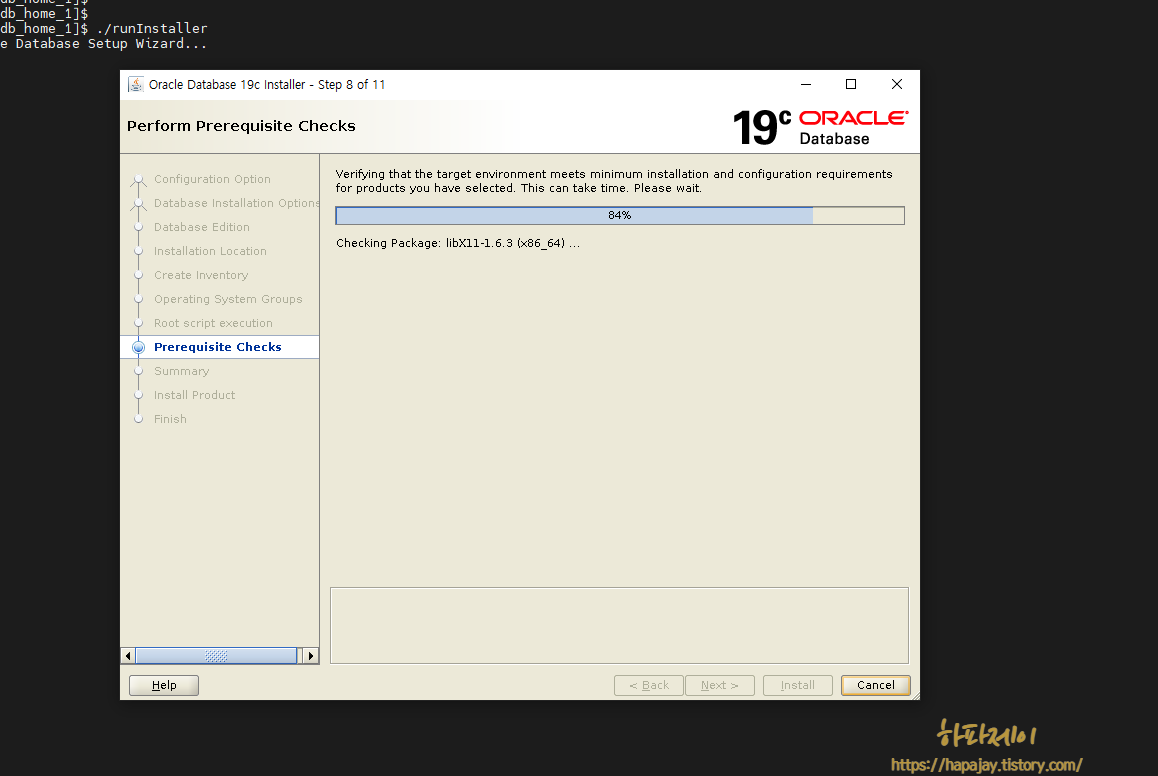This screenshot has height=776, width=1158.
Task: Select the Root script execution step
Action: coord(213,323)
